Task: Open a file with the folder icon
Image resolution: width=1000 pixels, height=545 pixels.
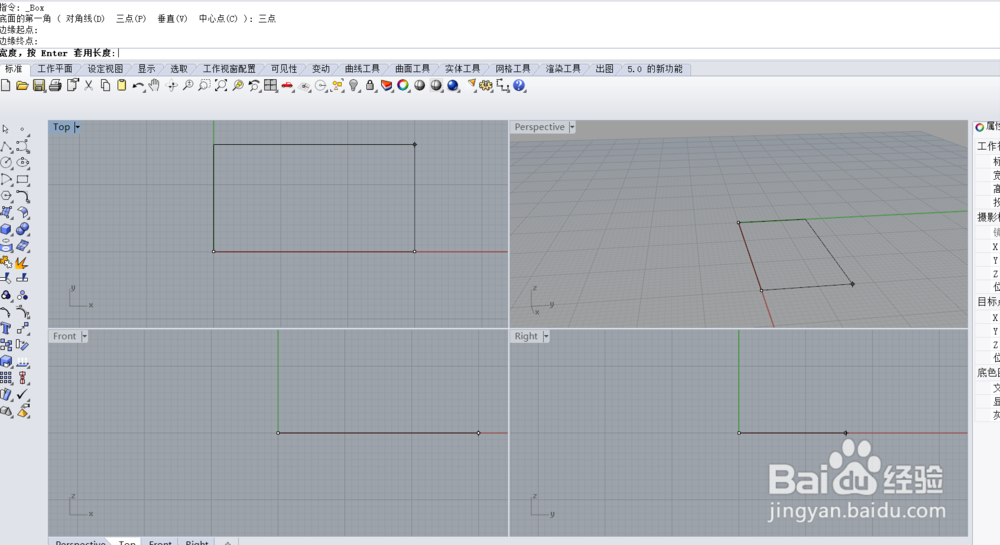Action: [22, 85]
